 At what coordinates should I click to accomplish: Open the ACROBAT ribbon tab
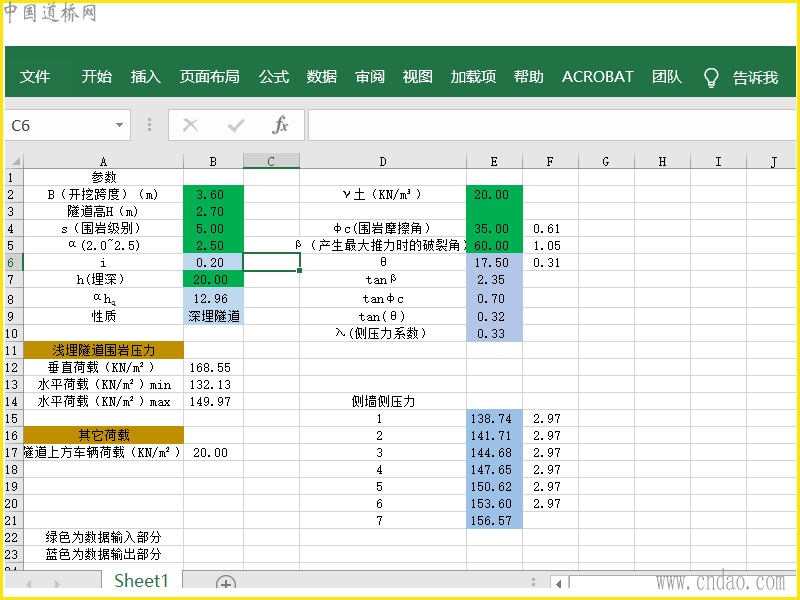pos(597,77)
